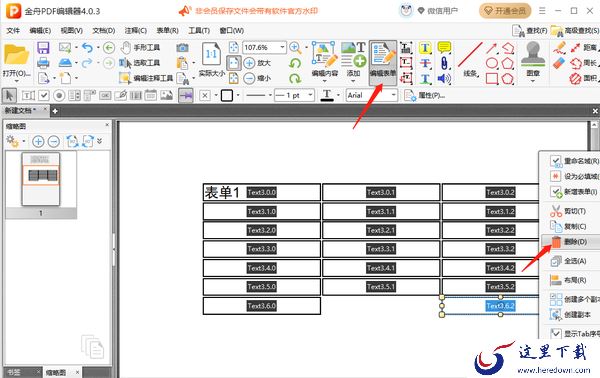Click the border color square swatch

(227, 95)
